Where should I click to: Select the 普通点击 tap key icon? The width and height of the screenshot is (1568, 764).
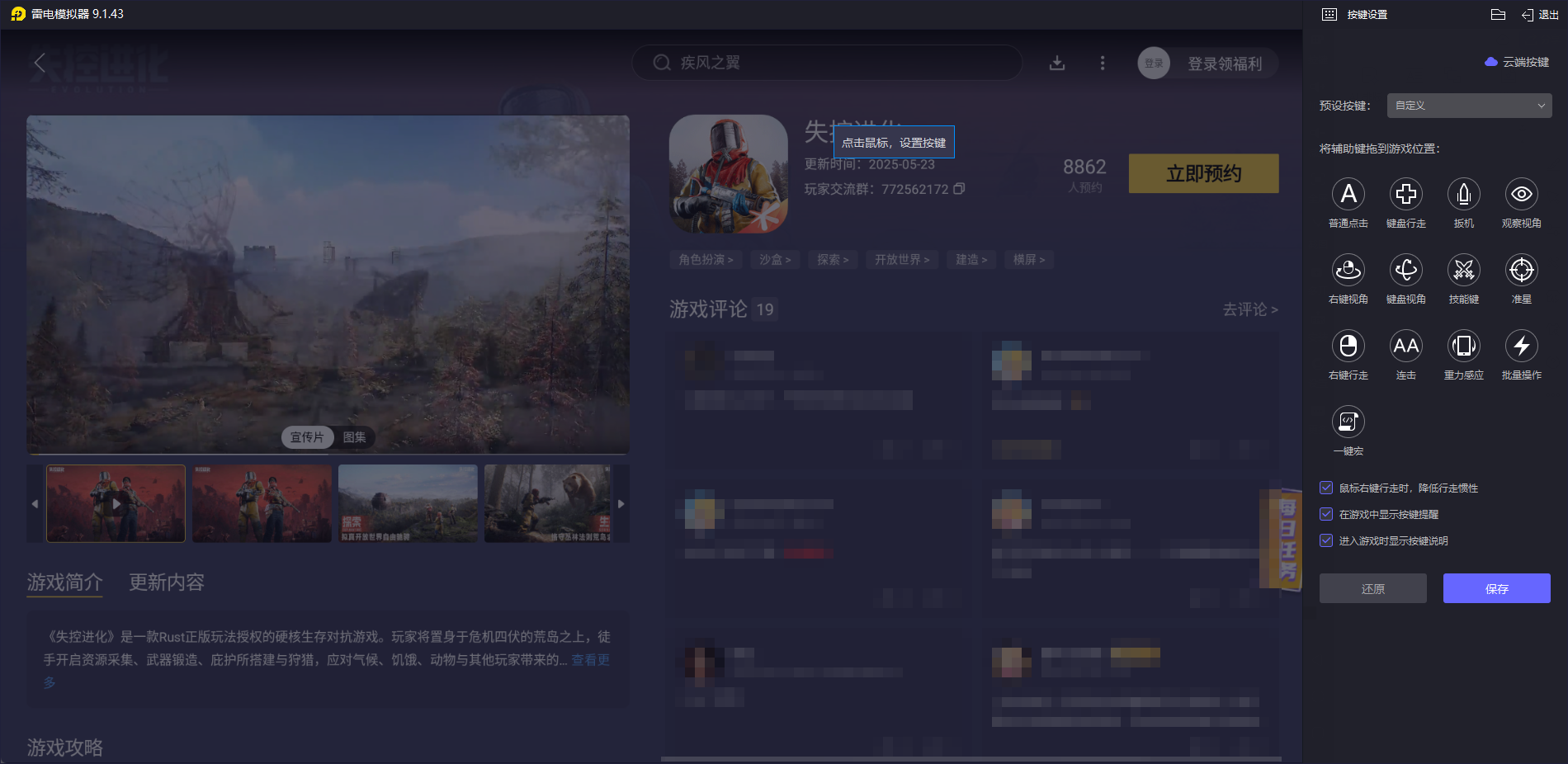point(1348,194)
